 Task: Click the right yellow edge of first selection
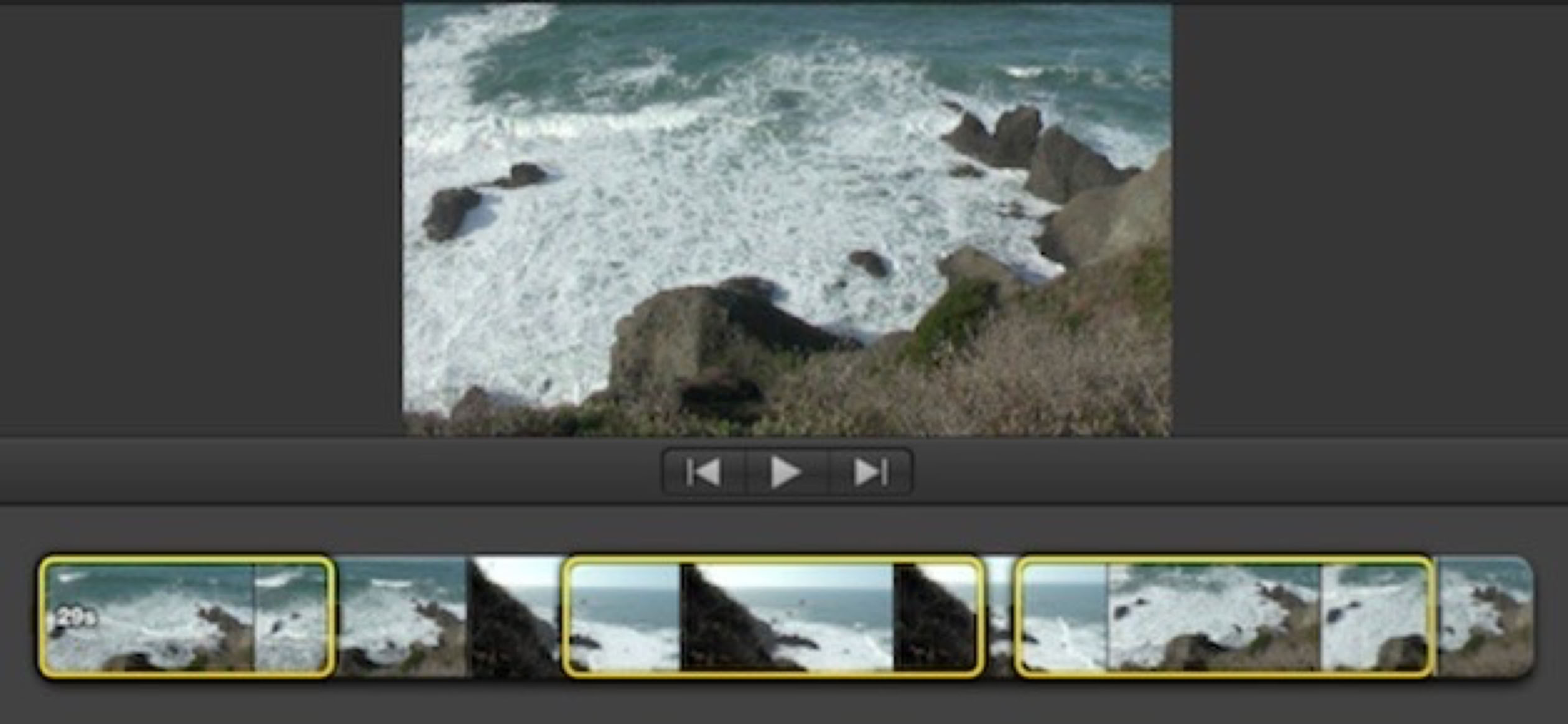[331, 616]
